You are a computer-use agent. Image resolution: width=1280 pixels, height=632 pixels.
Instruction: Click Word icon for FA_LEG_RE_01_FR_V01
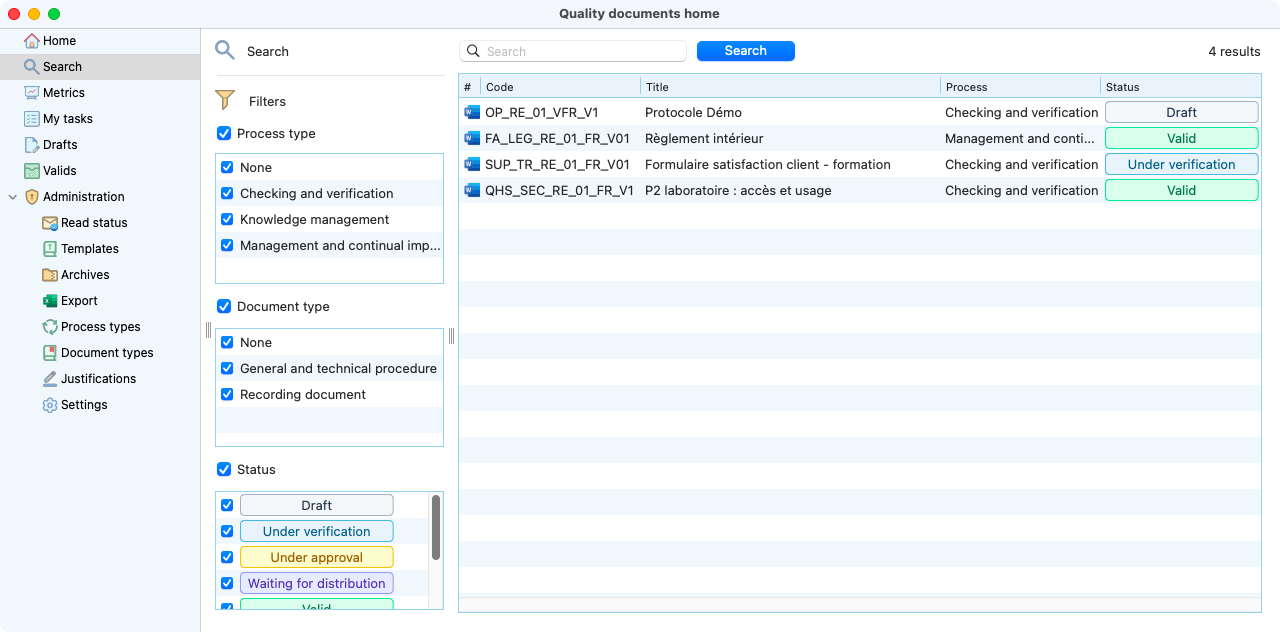[472, 139]
